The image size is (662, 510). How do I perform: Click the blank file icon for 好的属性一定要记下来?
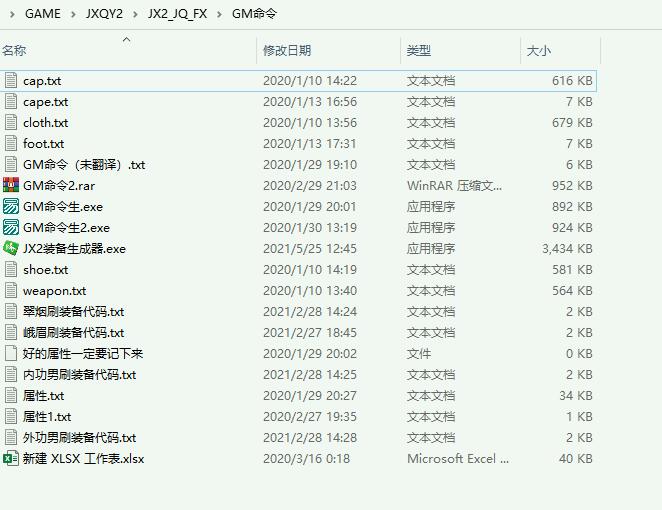(x=11, y=354)
